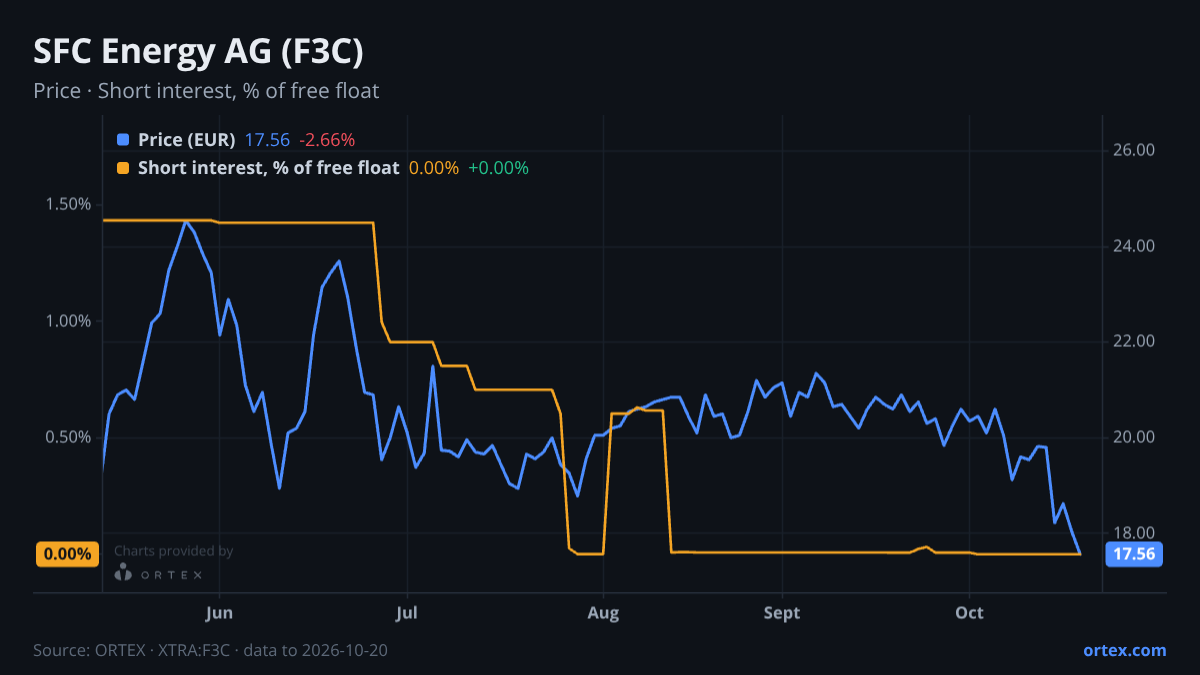The image size is (1200, 675).
Task: Open the ortex.com link
Action: [x=1125, y=650]
